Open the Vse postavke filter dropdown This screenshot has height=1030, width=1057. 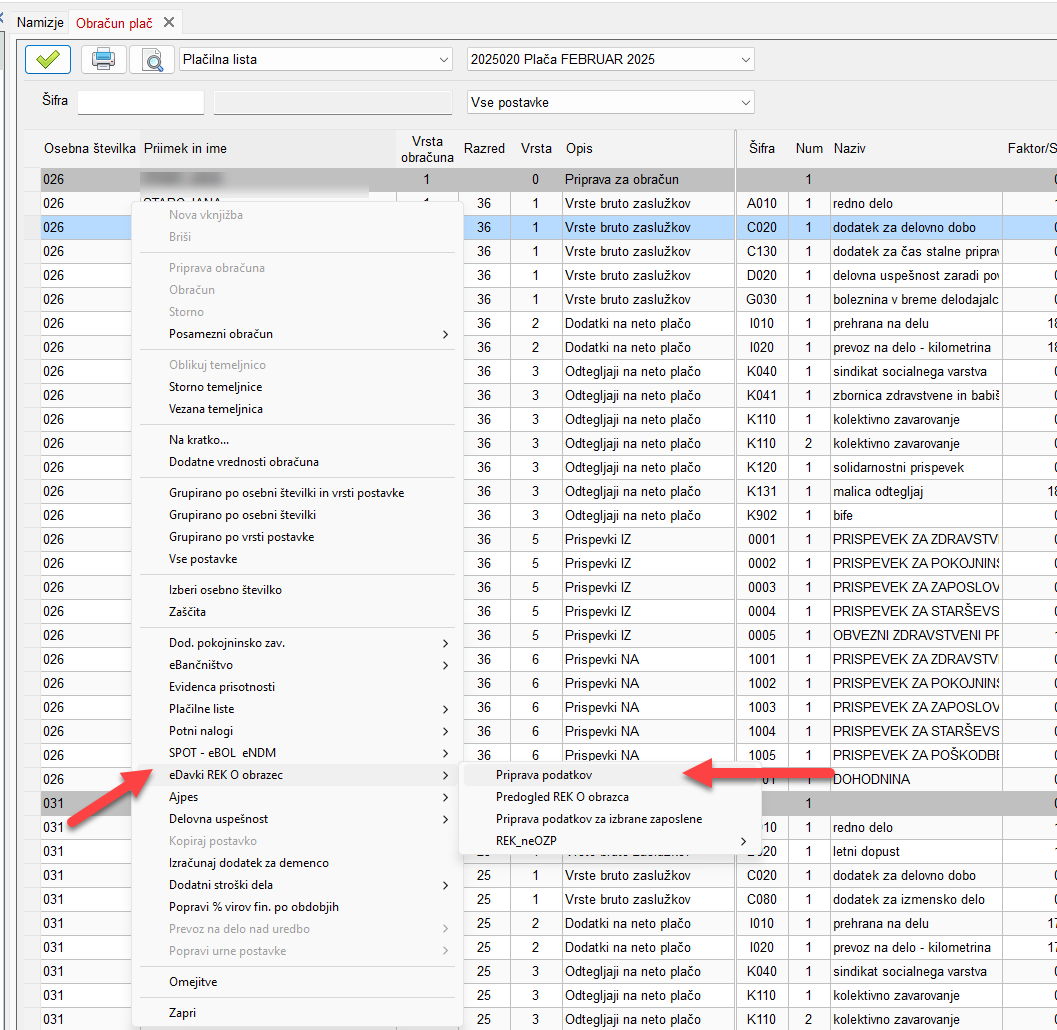pyautogui.click(x=610, y=102)
